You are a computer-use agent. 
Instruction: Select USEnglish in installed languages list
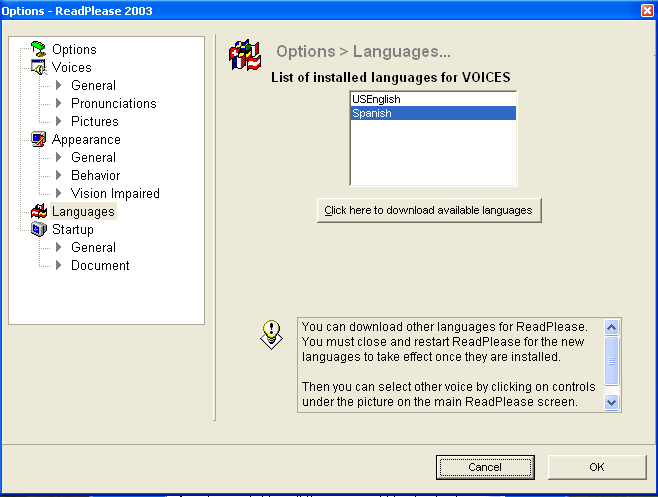point(433,99)
